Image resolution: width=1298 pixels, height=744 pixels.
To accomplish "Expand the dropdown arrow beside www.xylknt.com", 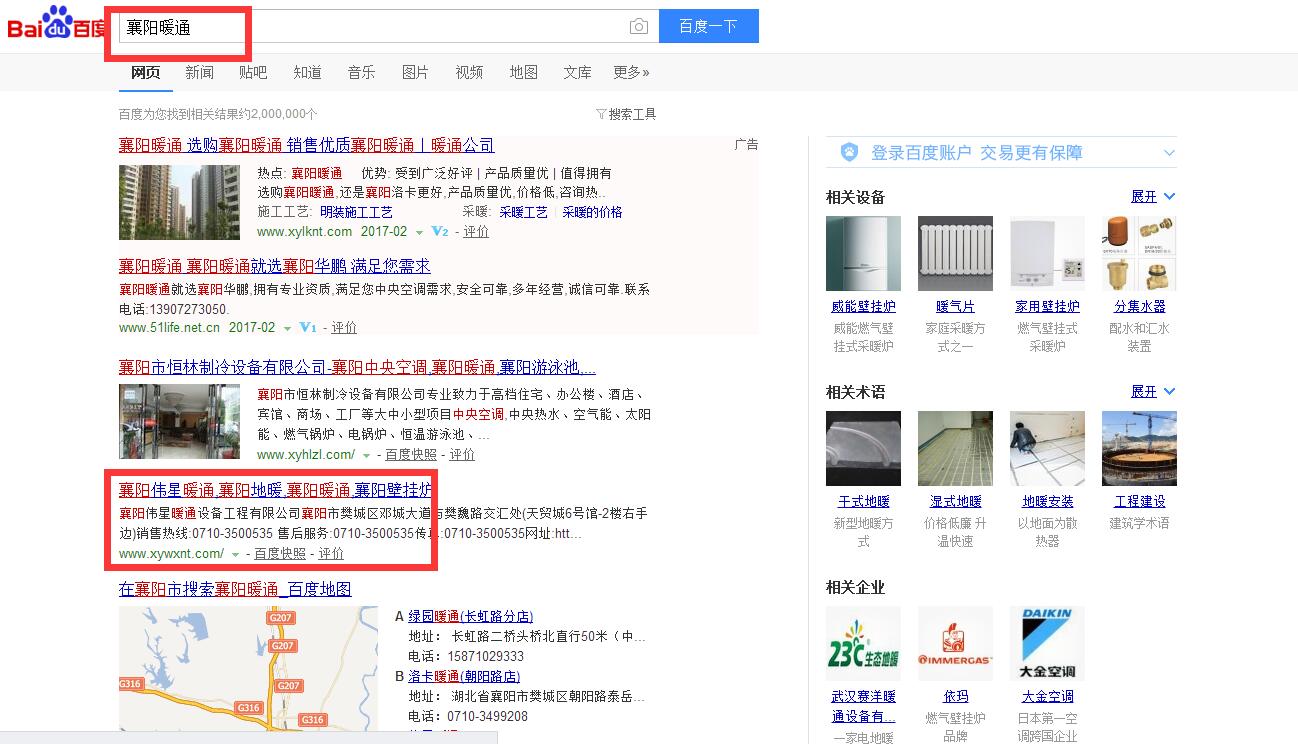I will (x=420, y=232).
